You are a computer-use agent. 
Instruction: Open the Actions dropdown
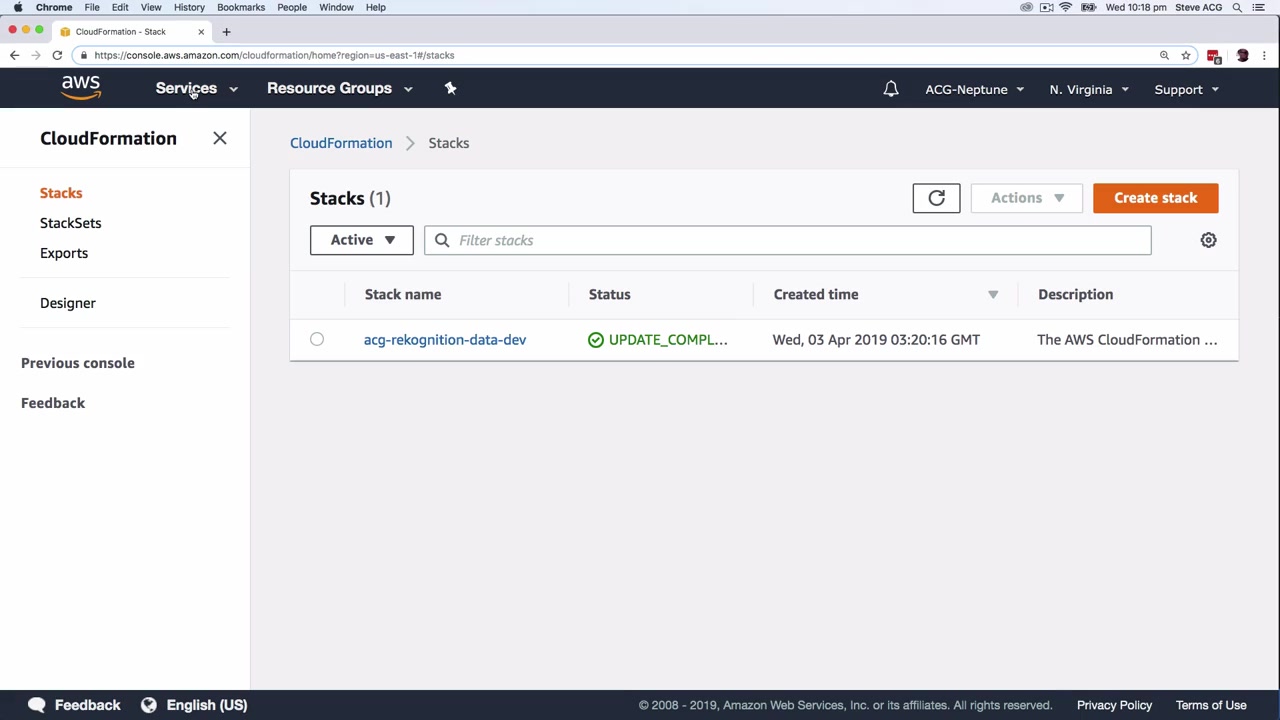pos(1027,198)
